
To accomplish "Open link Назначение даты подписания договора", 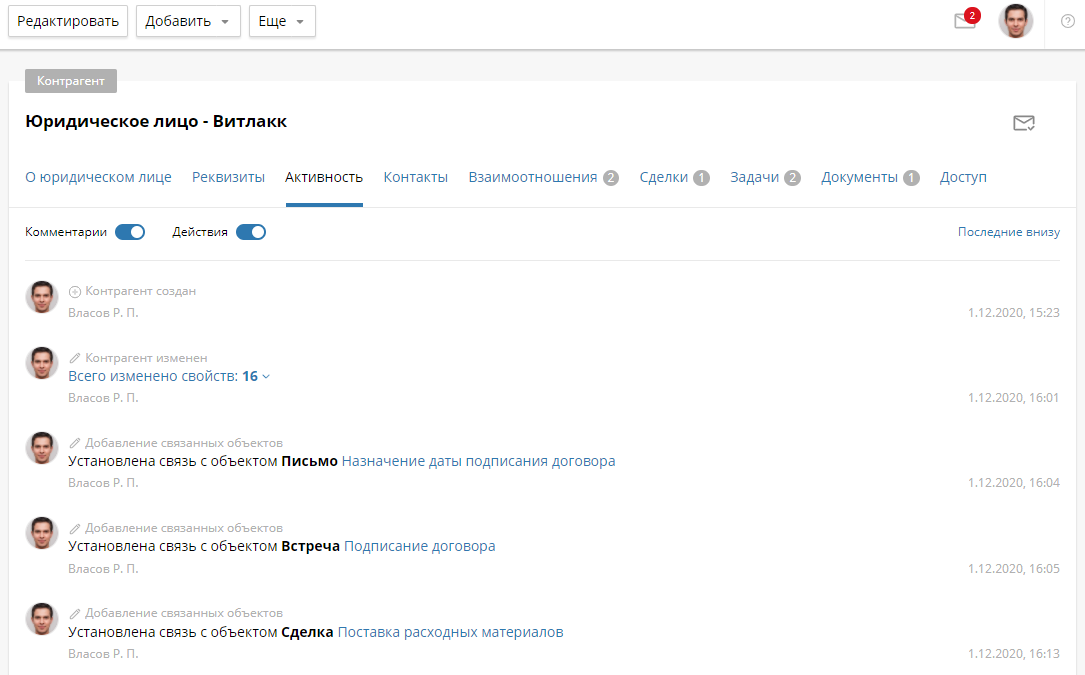I will point(478,461).
